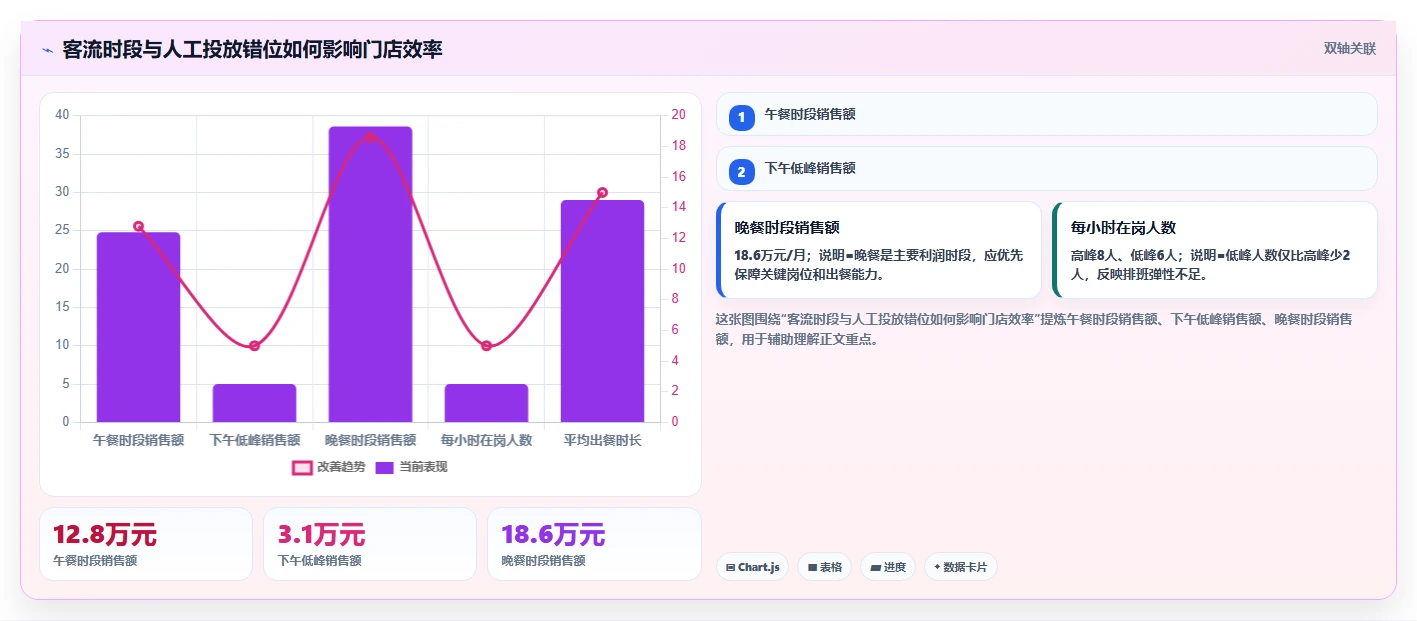The image size is (1417, 621).
Task: Click the number 1 badge
Action: point(742,118)
